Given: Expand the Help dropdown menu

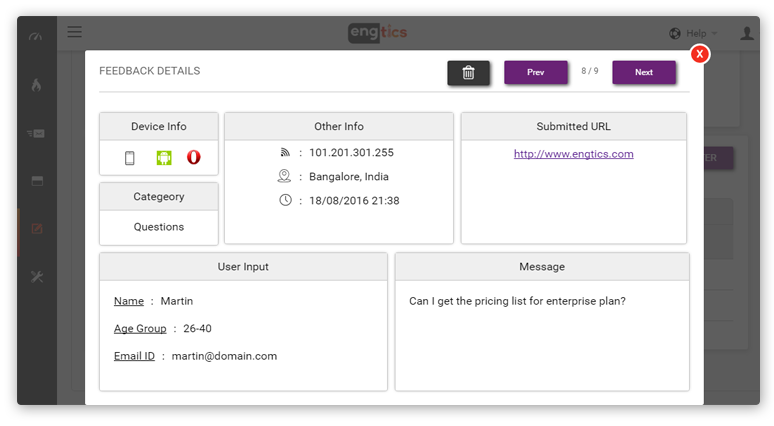Looking at the screenshot, I should 701,33.
